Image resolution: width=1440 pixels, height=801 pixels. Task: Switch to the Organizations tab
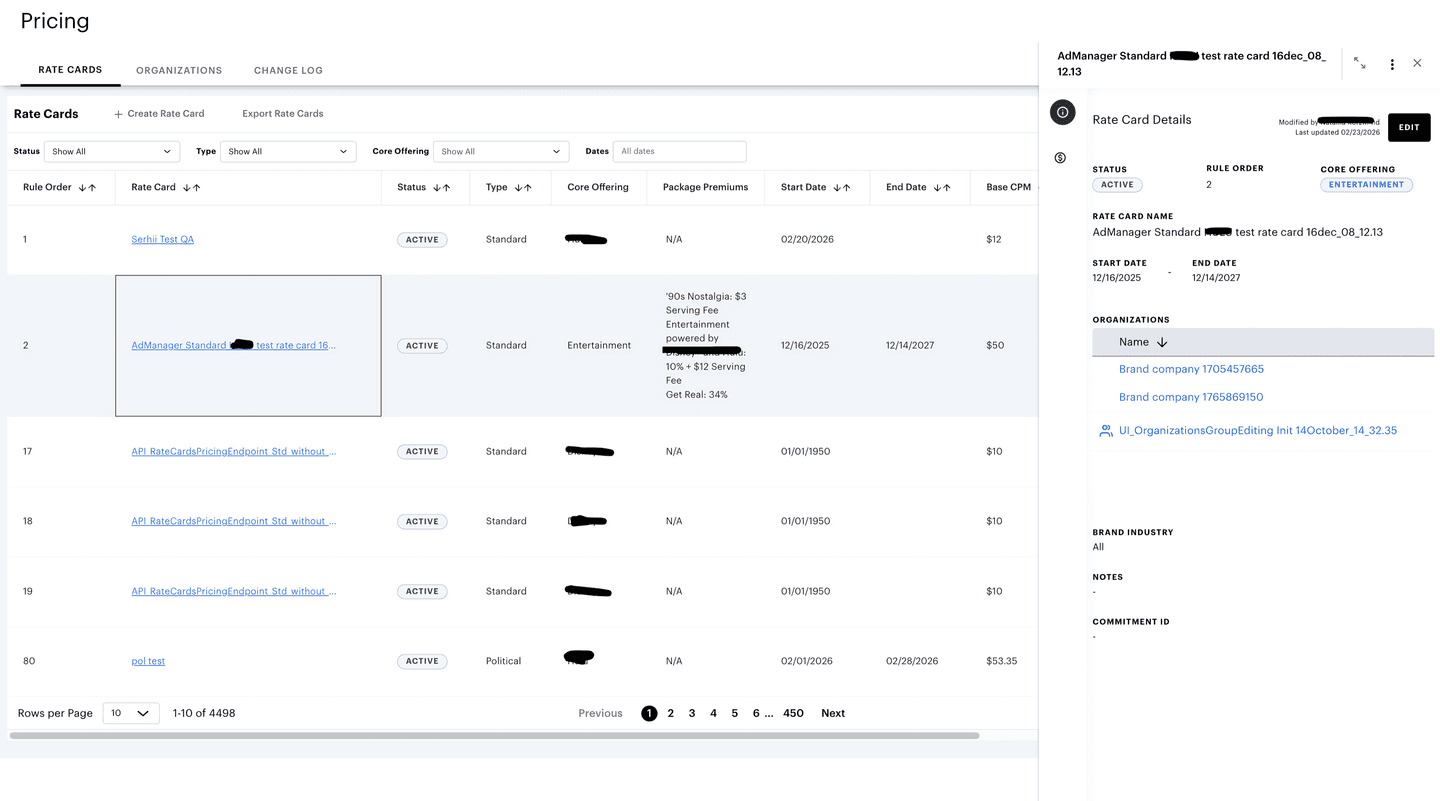179,70
